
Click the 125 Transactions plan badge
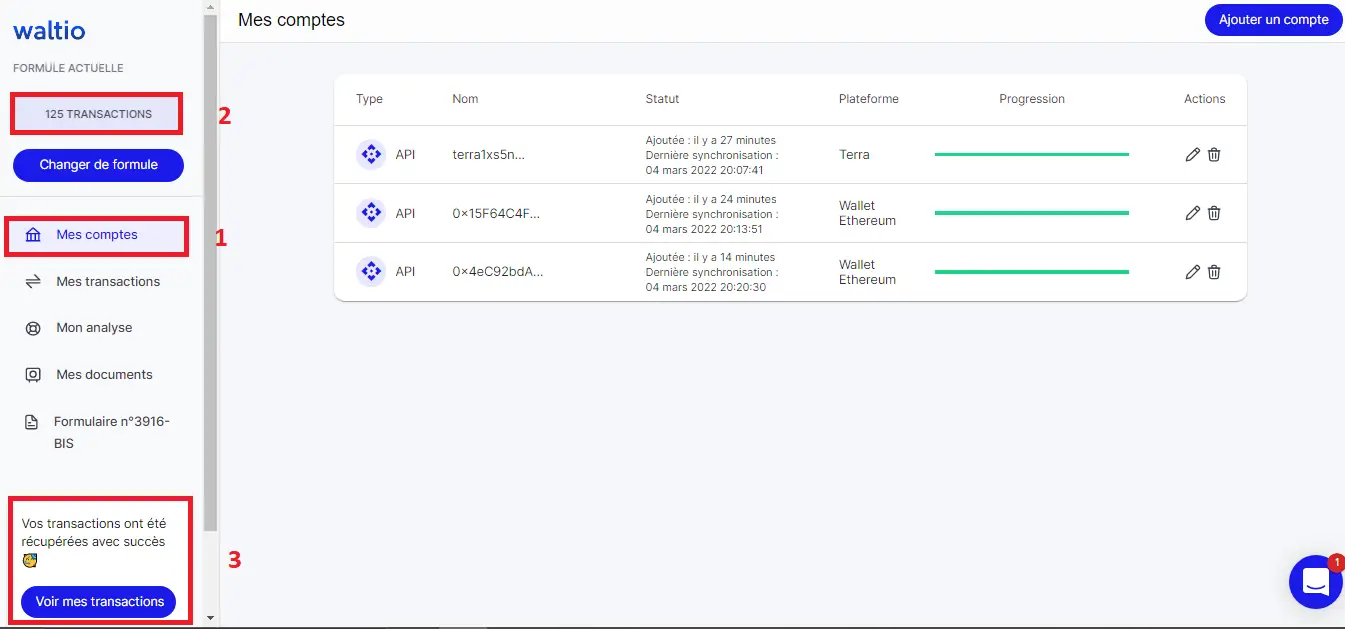[98, 114]
